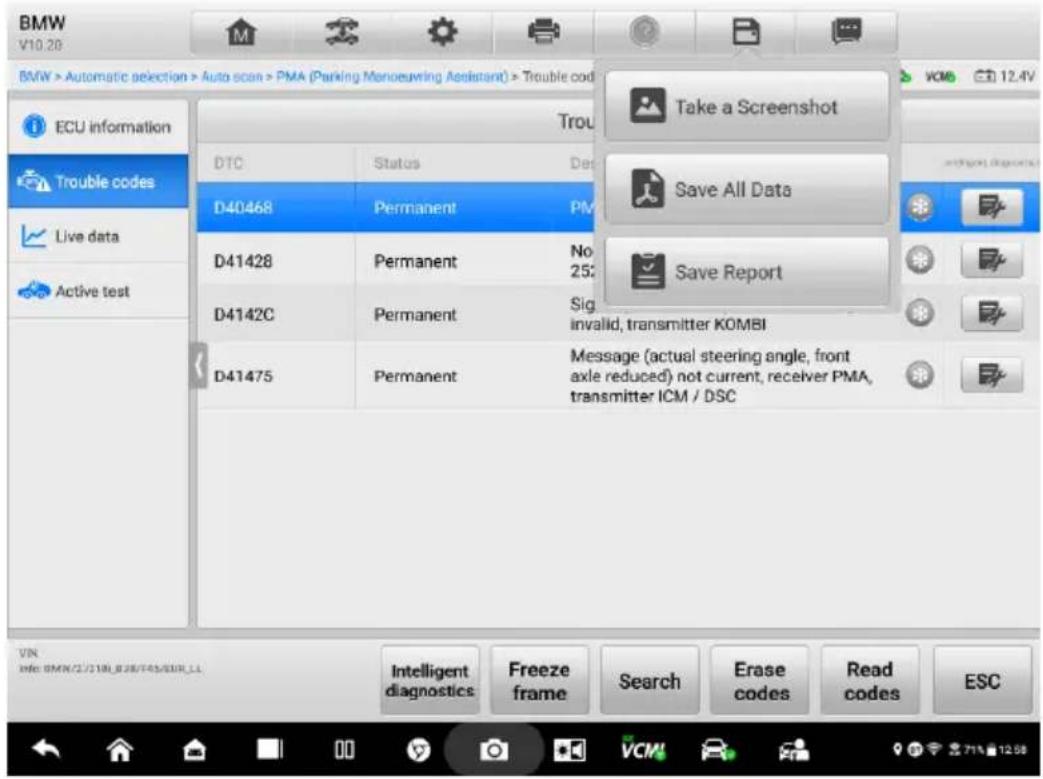Screen dimensions: 1043x779
Task: Tap the MaxiSys home icon in navigation bar
Action: (x=194, y=750)
